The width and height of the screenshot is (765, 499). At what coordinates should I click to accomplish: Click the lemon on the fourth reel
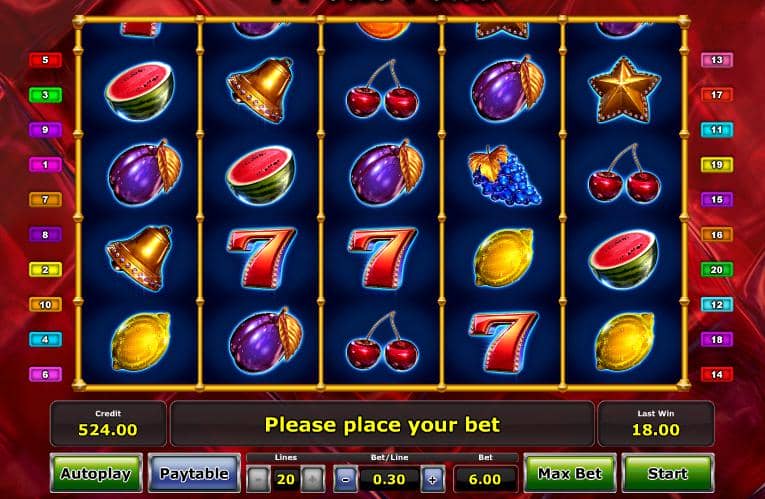tap(503, 258)
